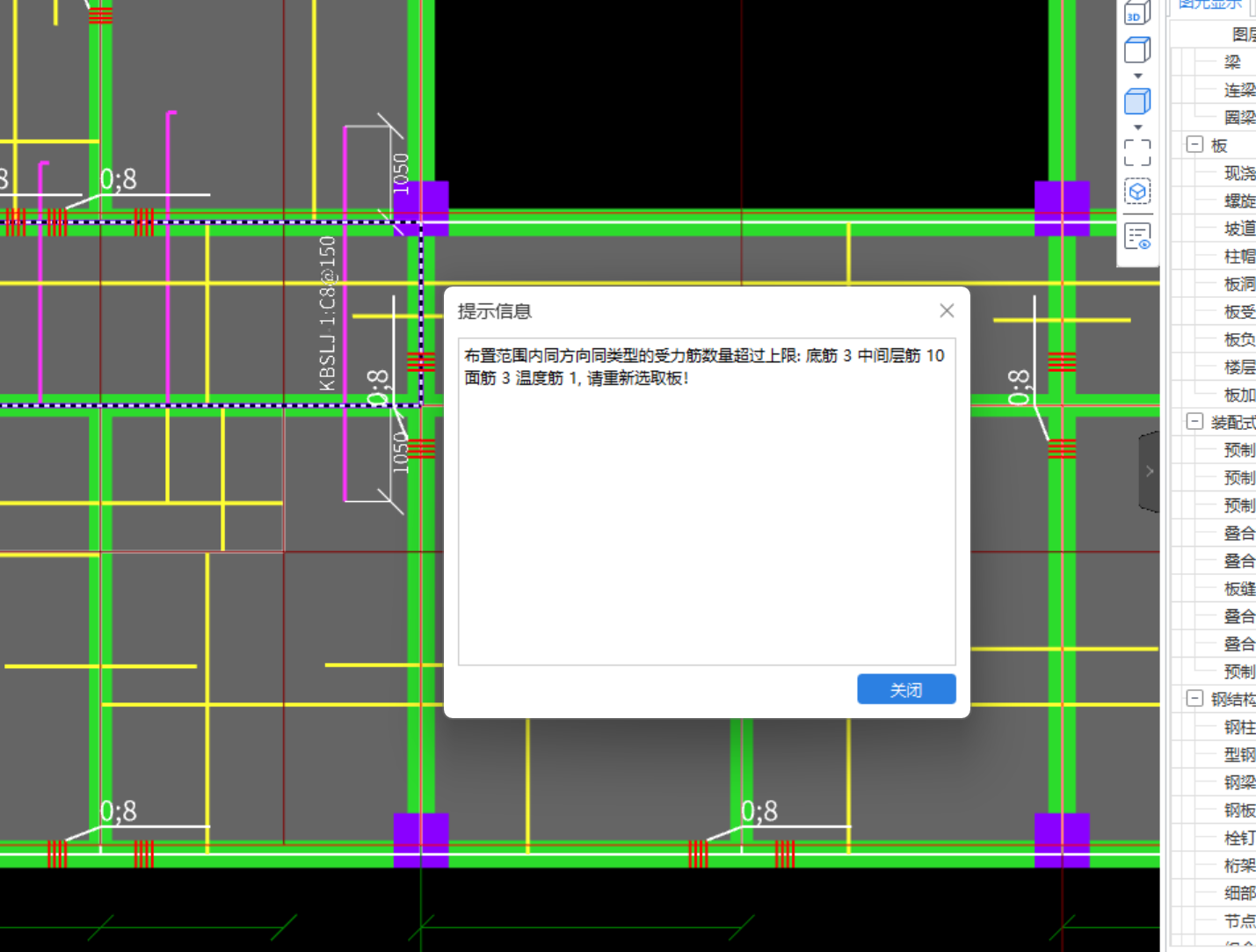1256x952 pixels.
Task: Select the 板受 row in tree
Action: [x=1239, y=312]
